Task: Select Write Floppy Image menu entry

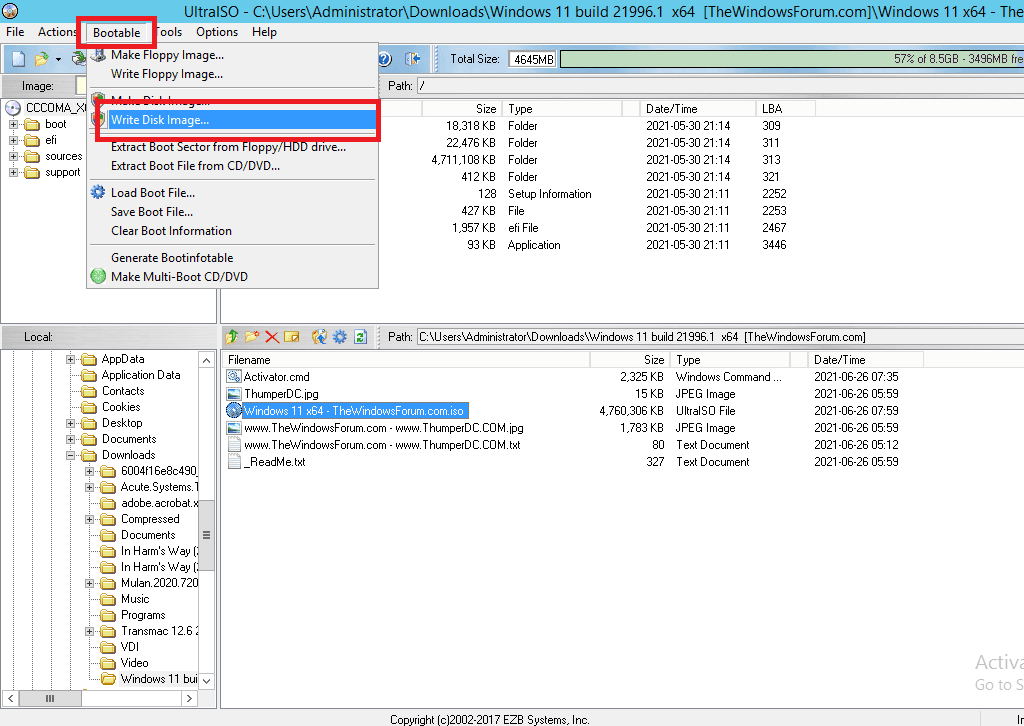Action: tap(232, 74)
